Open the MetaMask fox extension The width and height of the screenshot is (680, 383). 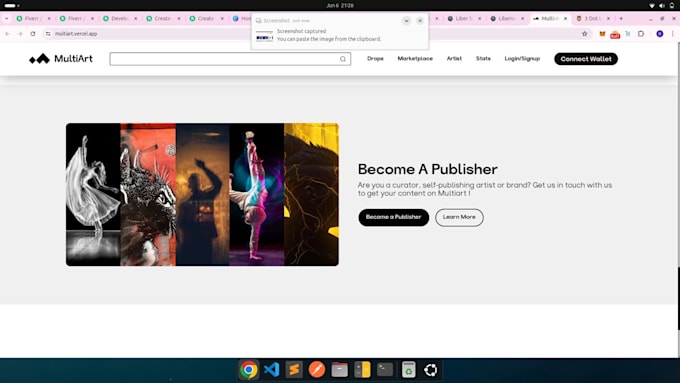(x=602, y=33)
